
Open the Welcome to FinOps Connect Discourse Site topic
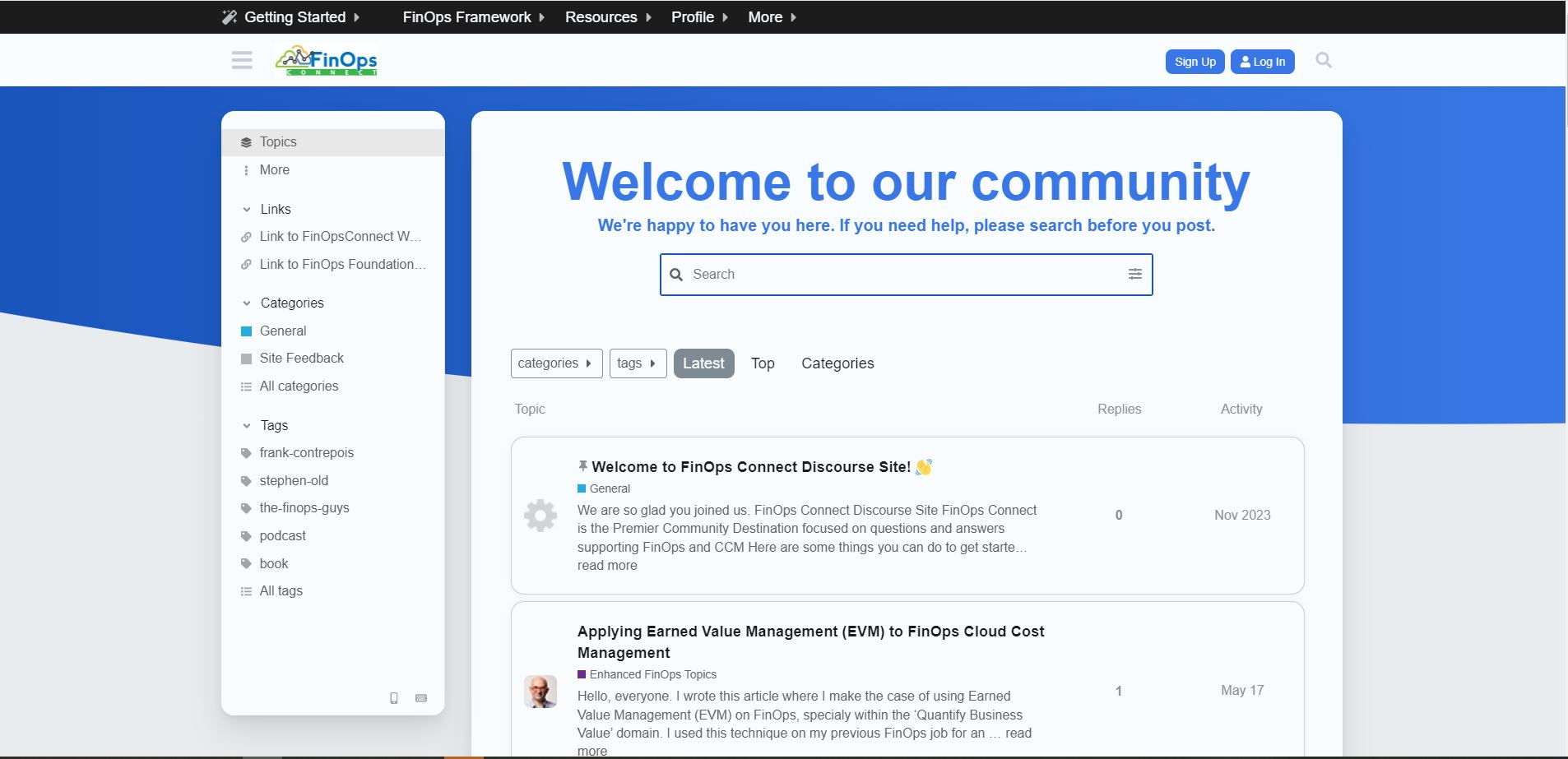[x=751, y=467]
